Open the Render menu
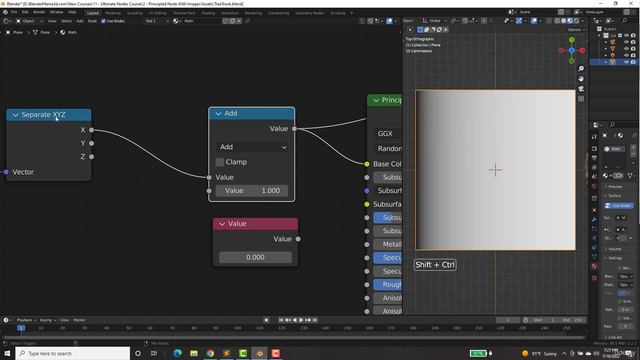 [39, 12]
